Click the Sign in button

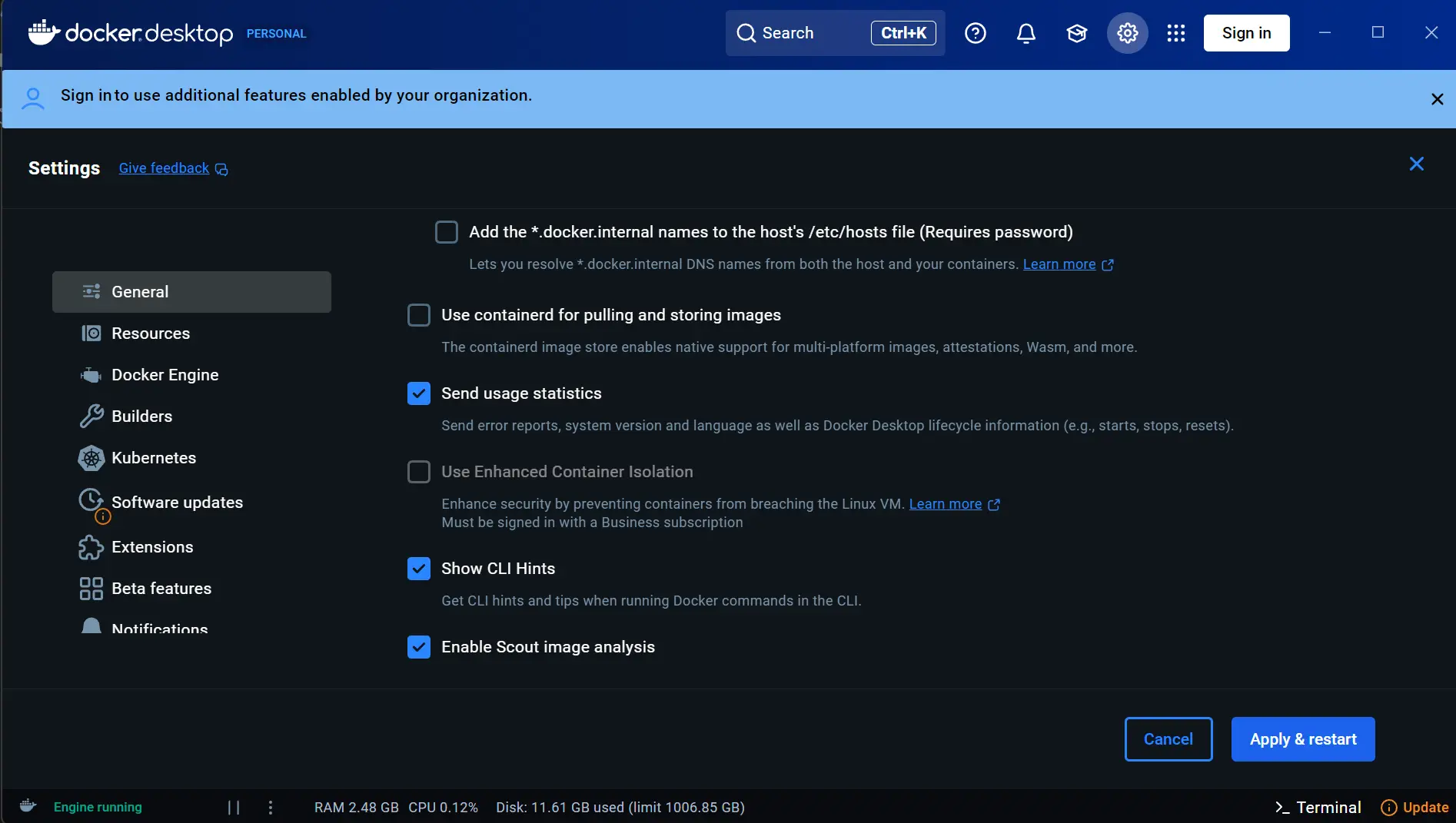(1247, 33)
